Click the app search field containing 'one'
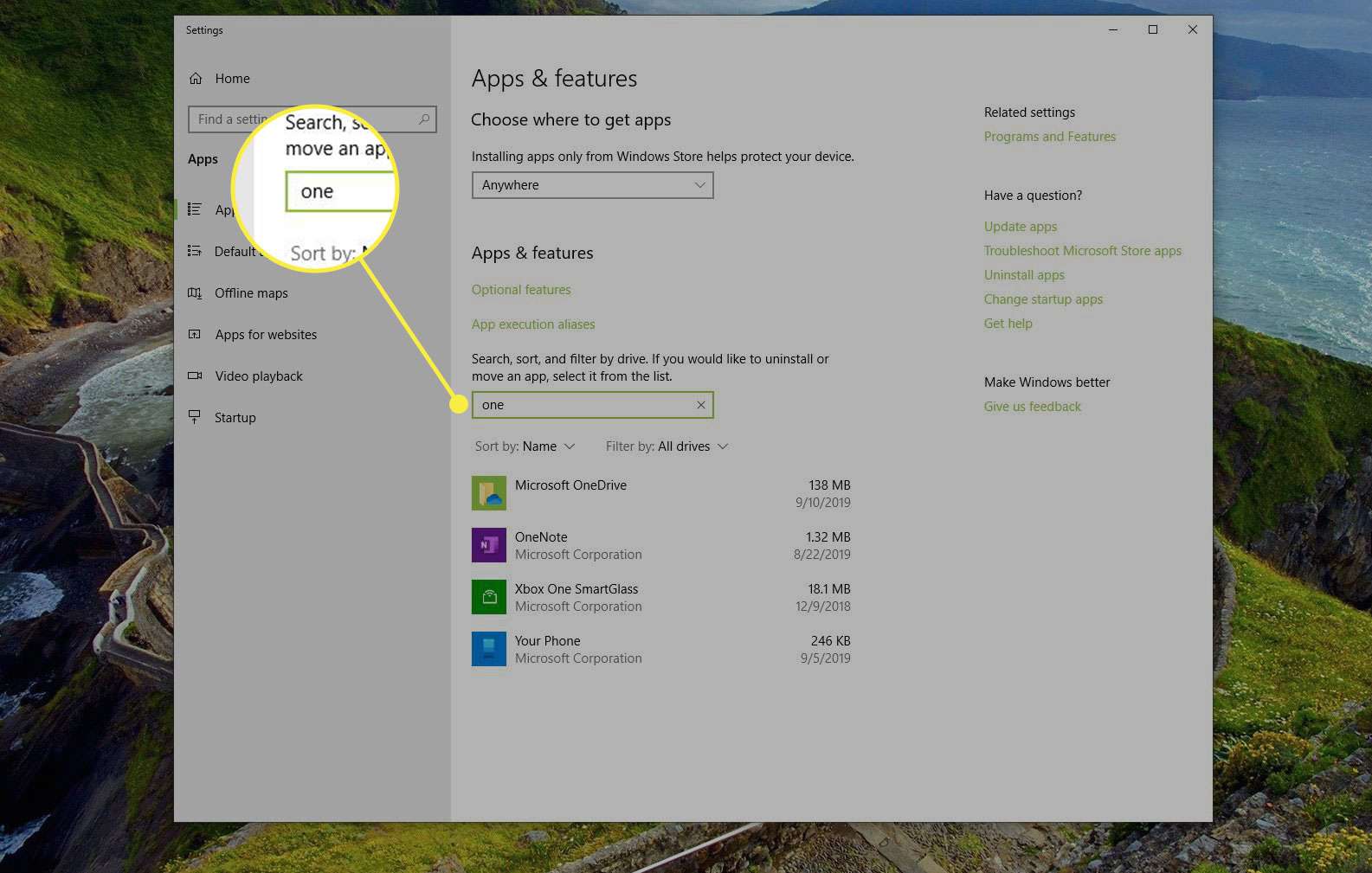 [592, 405]
